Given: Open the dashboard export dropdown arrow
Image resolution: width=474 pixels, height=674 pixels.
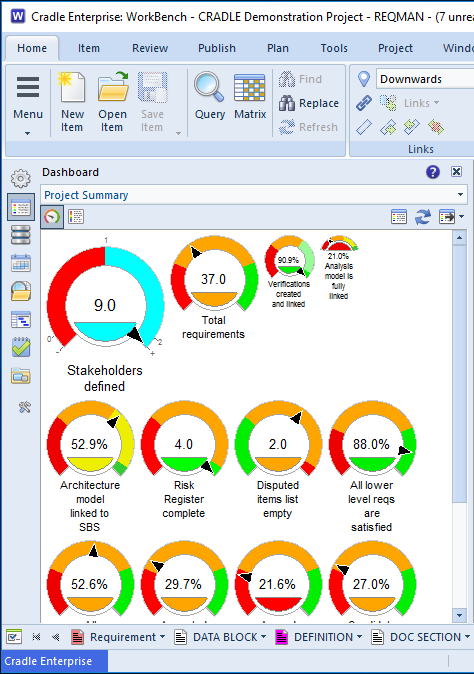Looking at the screenshot, I should click(x=462, y=217).
